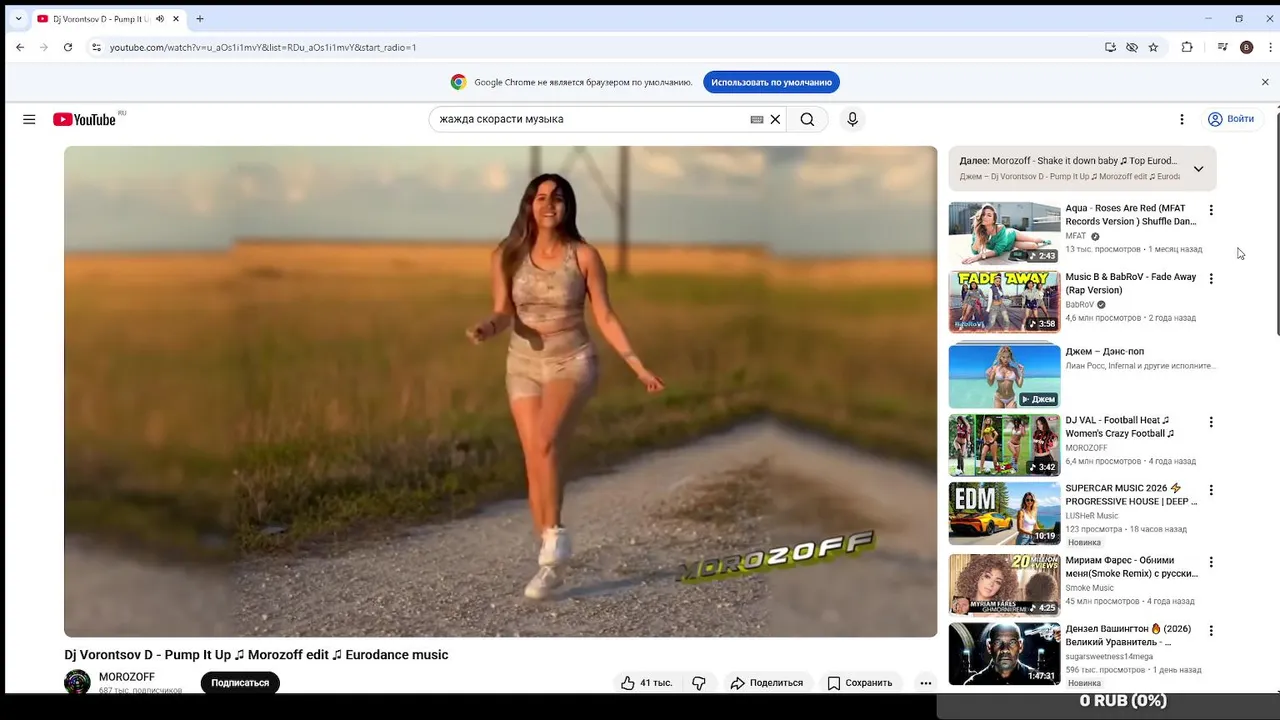The width and height of the screenshot is (1280, 720).
Task: Open options for Мириам Фарес video
Action: (1211, 563)
